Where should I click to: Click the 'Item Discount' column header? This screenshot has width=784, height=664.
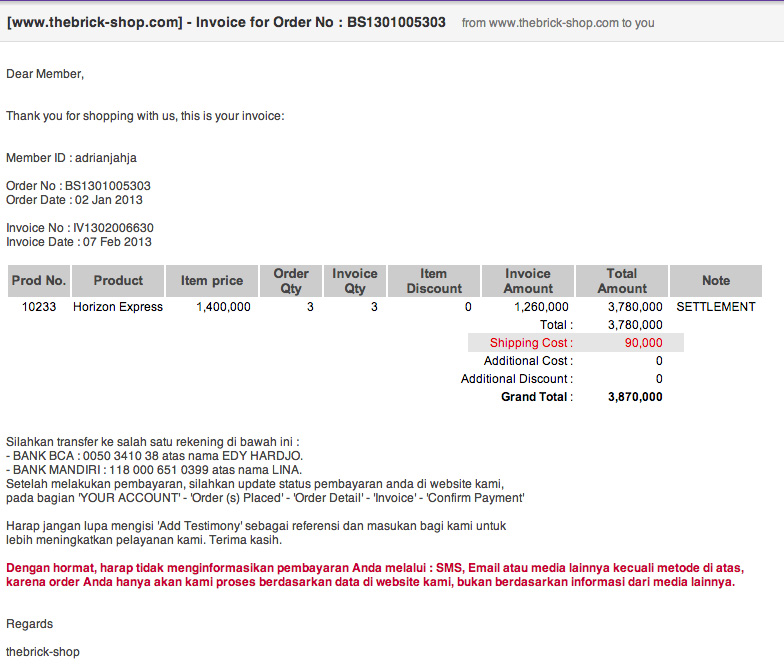click(434, 281)
